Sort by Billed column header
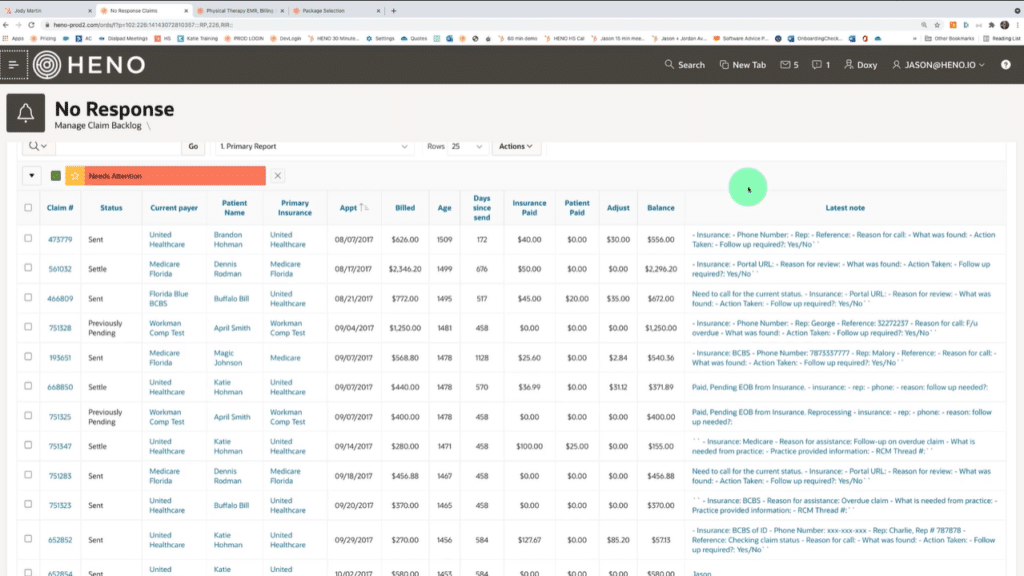The image size is (1024, 576). (405, 208)
